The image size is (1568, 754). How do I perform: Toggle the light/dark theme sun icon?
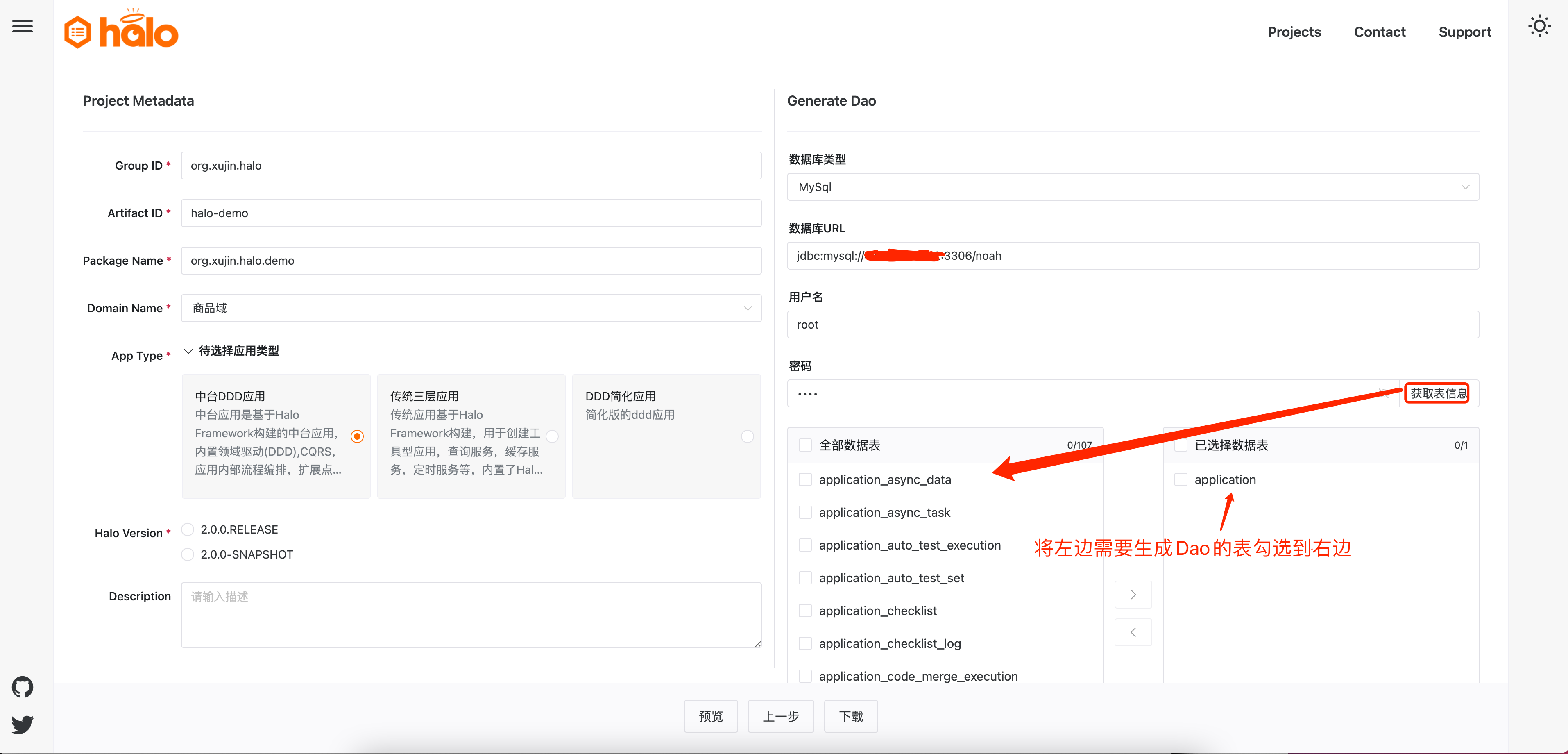pyautogui.click(x=1539, y=26)
